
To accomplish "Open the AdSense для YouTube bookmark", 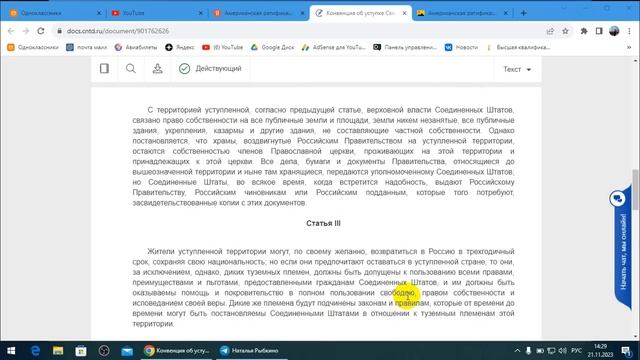I will [333, 47].
